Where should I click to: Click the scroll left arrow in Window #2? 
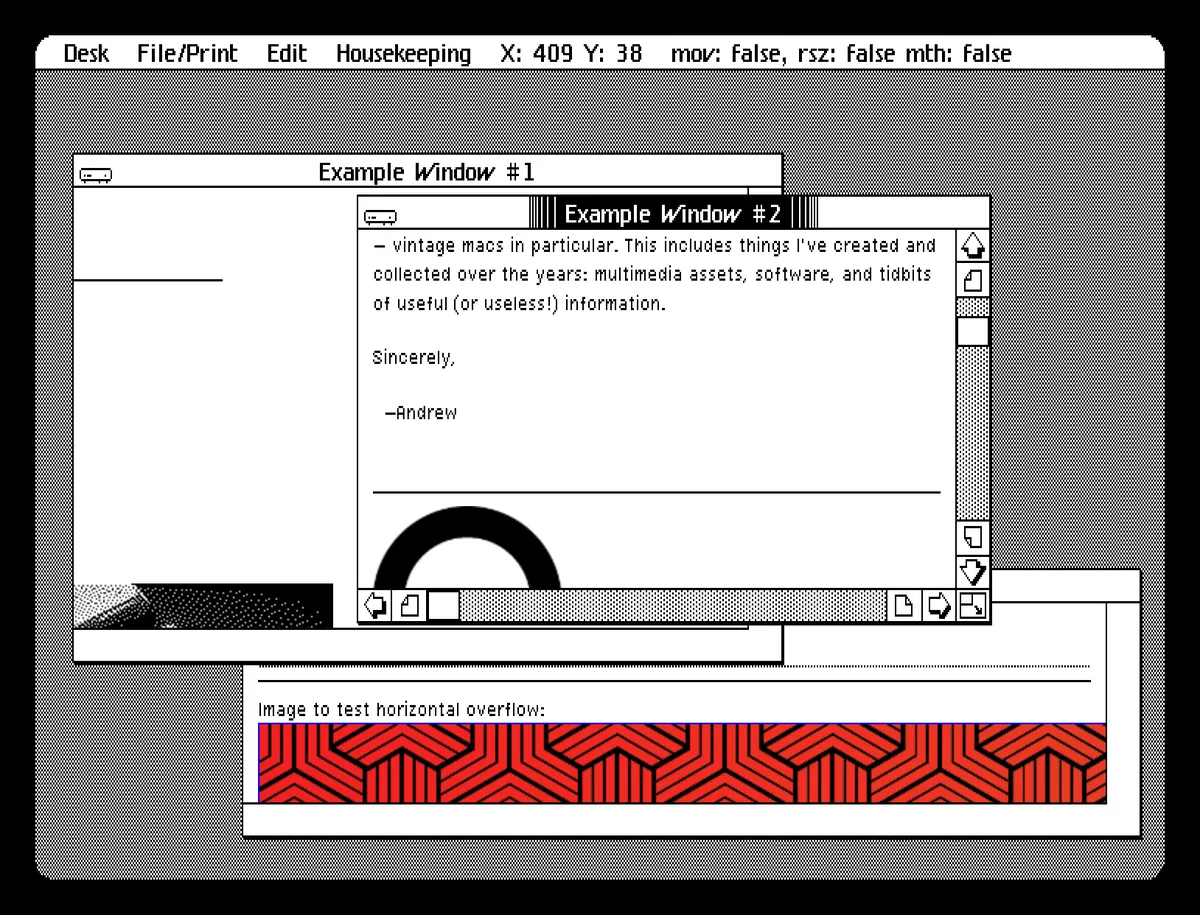tap(375, 605)
